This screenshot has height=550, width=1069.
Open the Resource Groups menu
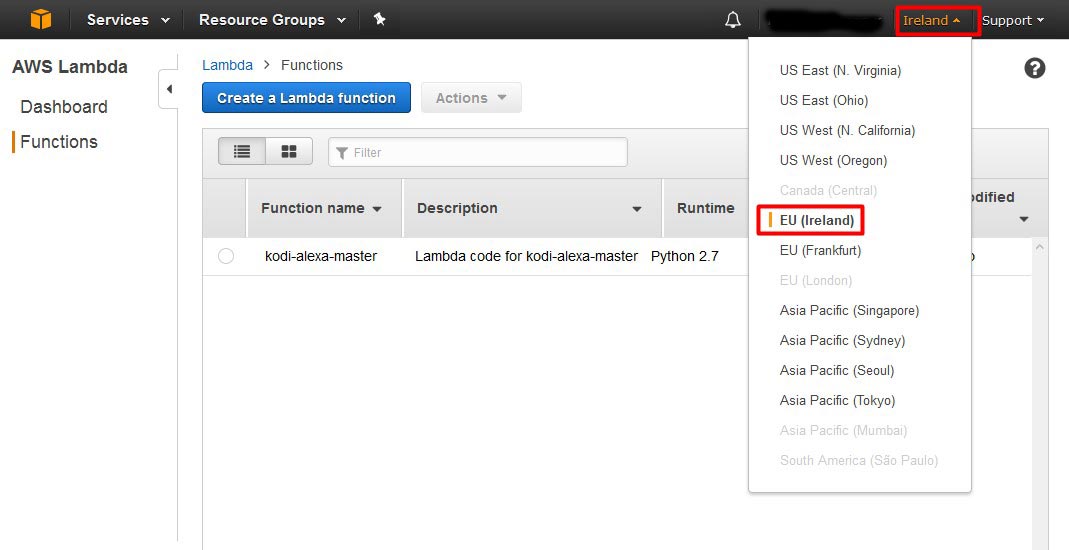pos(273,20)
